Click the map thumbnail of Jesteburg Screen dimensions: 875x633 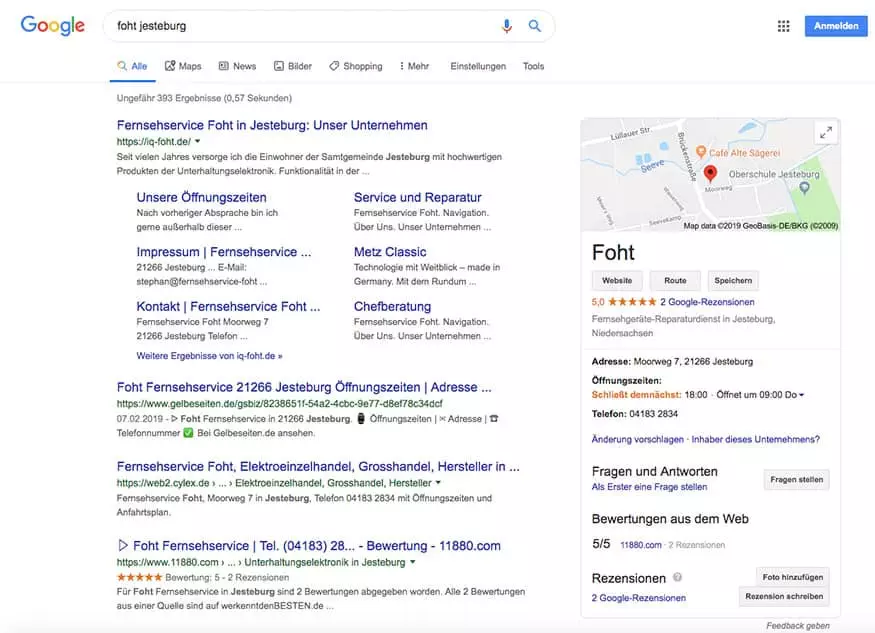[710, 175]
